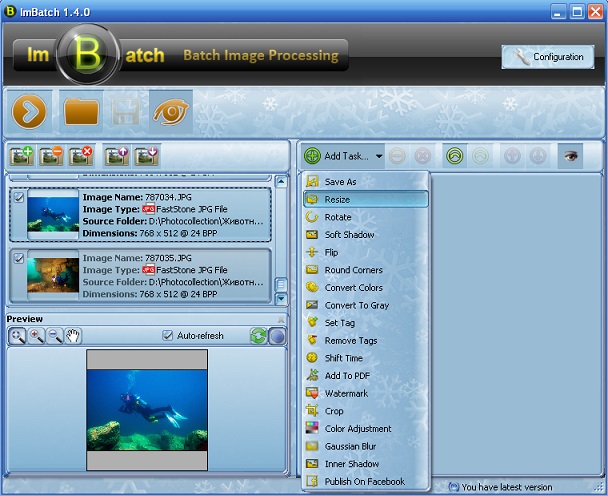This screenshot has width=608, height=496.
Task: Uncheck the 787034.JPG image checkbox
Action: [19, 198]
